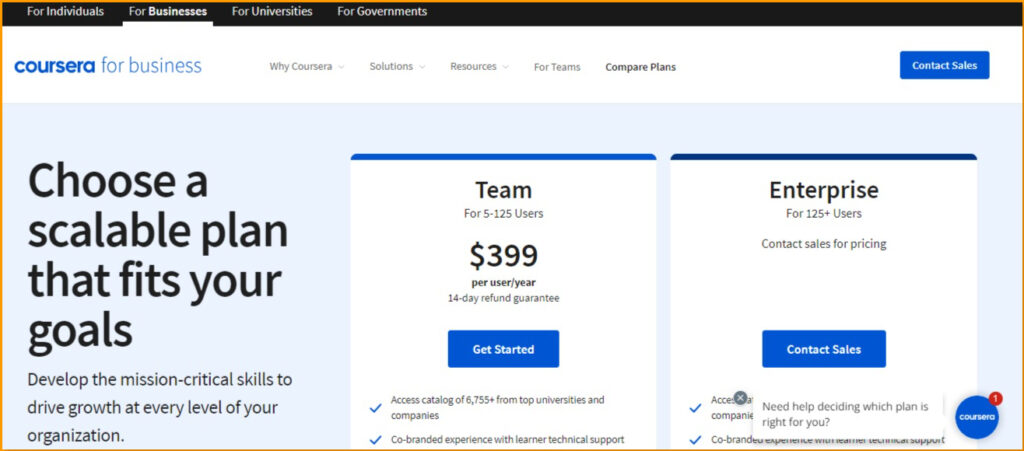Click Contact Sales in the header
This screenshot has width=1024, height=451.
944,65
